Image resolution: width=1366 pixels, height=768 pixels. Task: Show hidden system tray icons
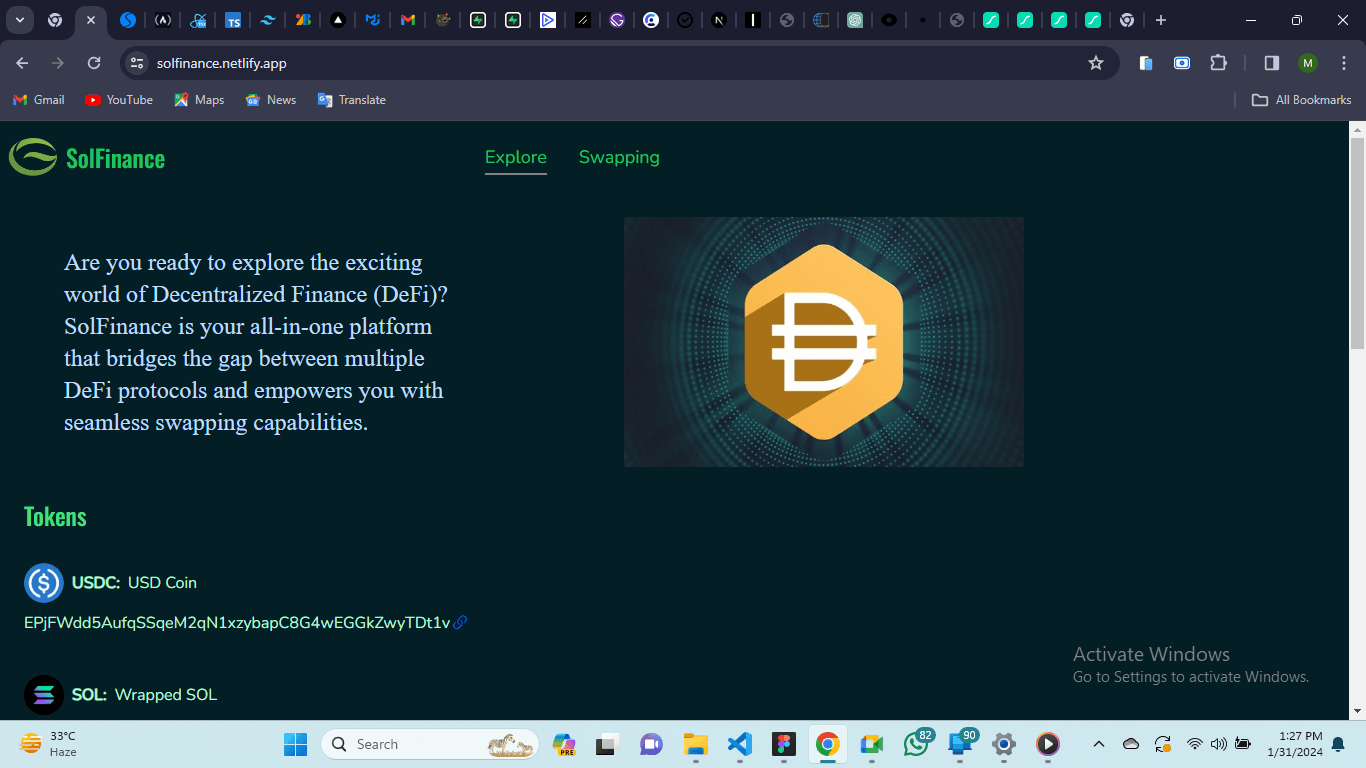pyautogui.click(x=1099, y=744)
